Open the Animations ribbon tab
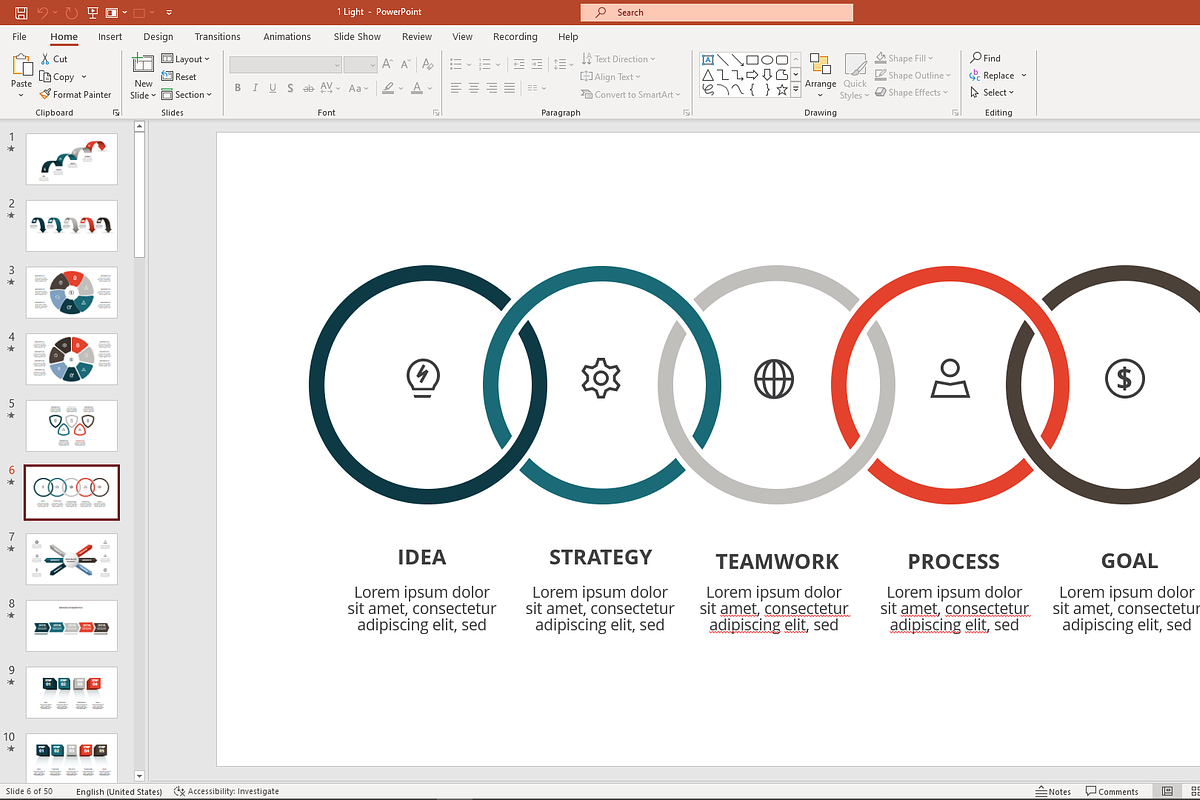 [287, 37]
